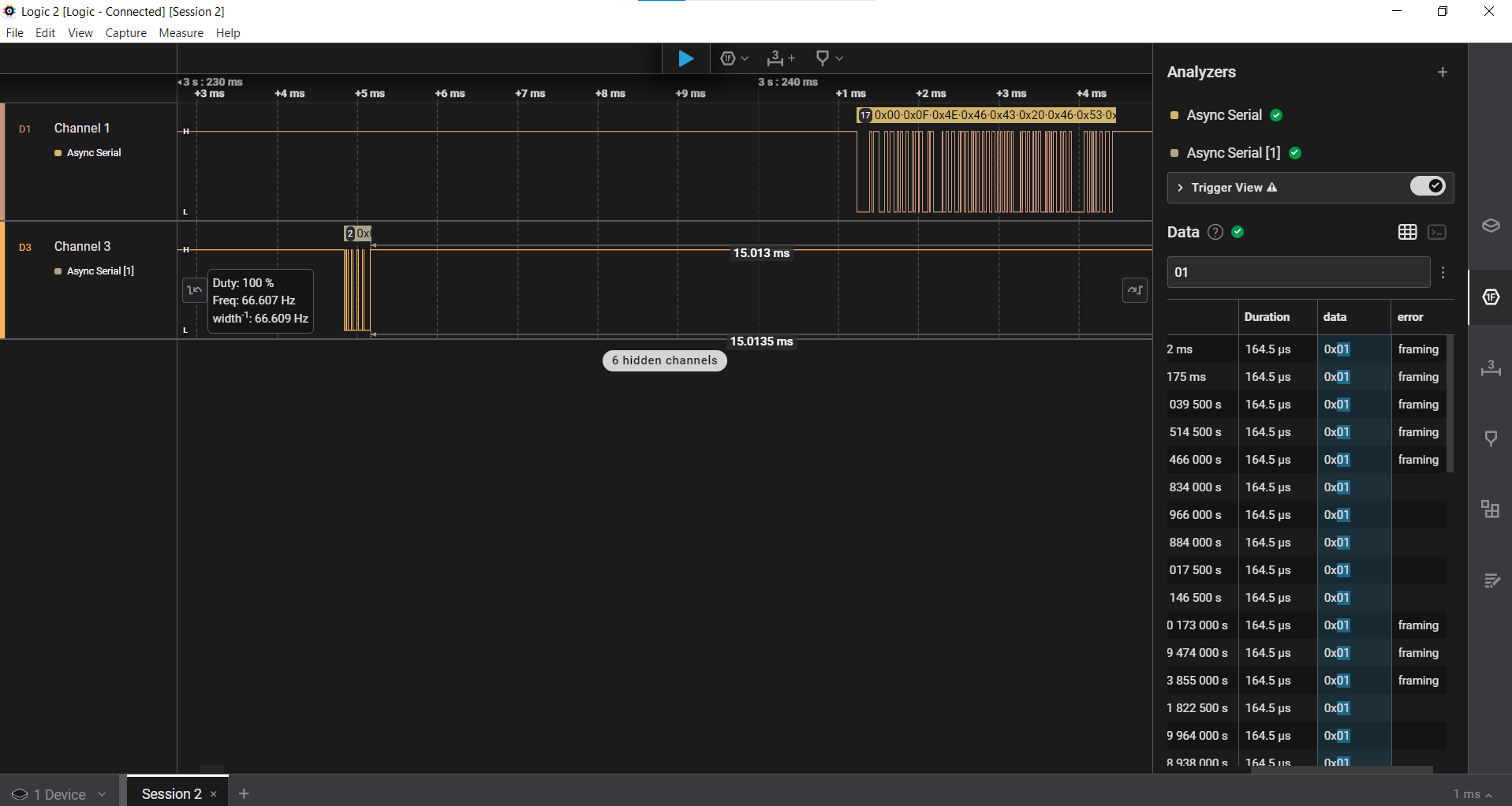Click the Channel 1 orange color strip
Image resolution: width=1512 pixels, height=806 pixels.
tap(2, 162)
